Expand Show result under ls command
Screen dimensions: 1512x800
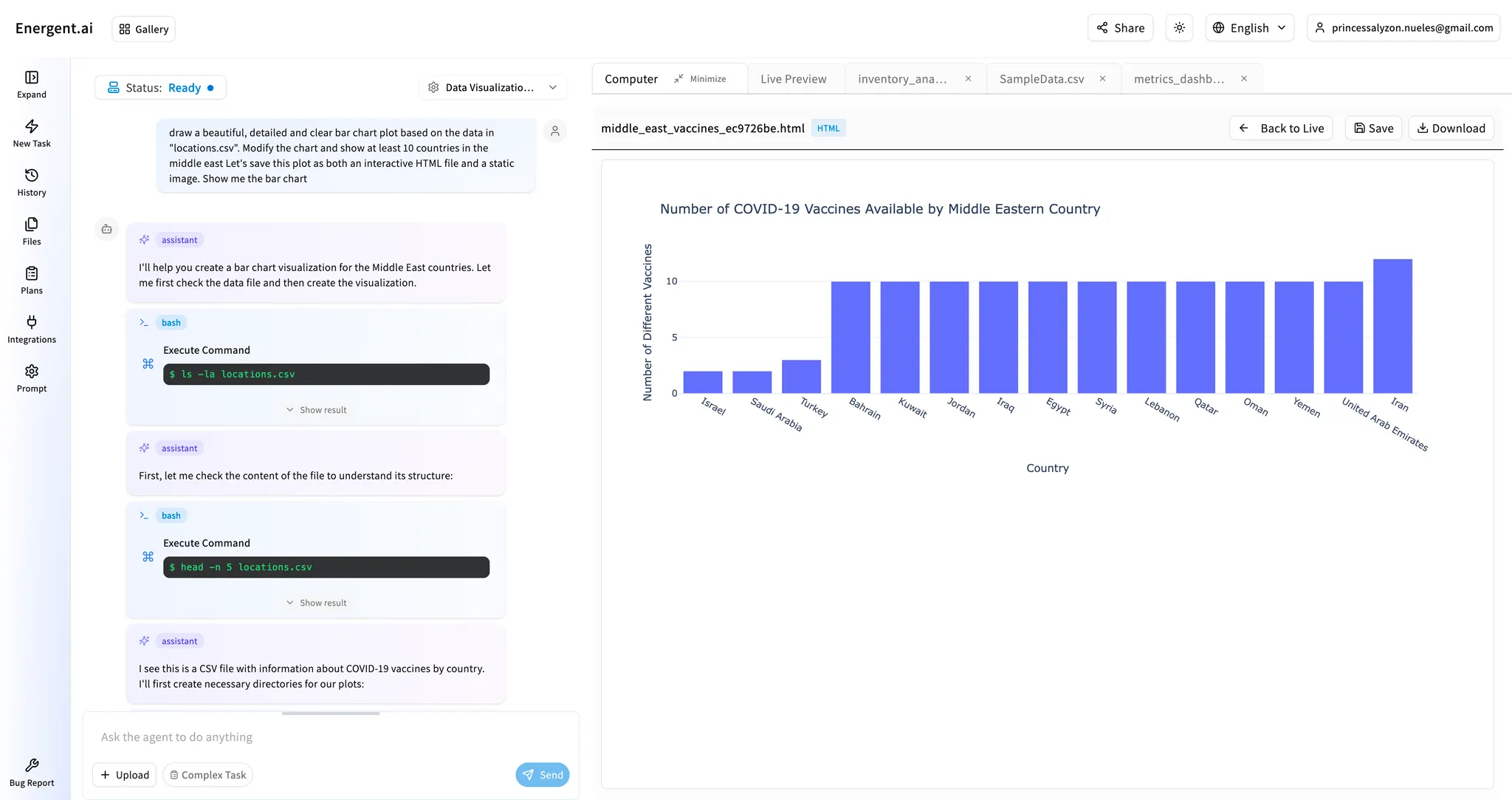316,409
